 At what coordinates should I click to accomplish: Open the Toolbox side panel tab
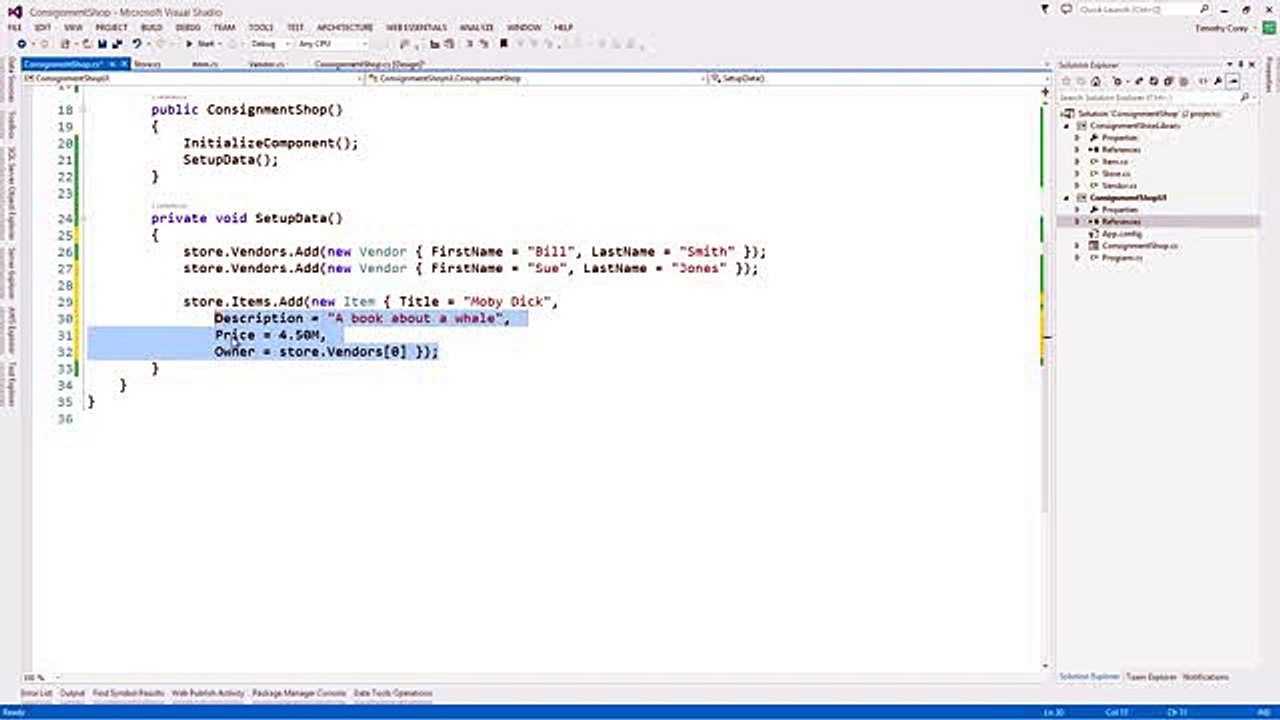coord(11,125)
